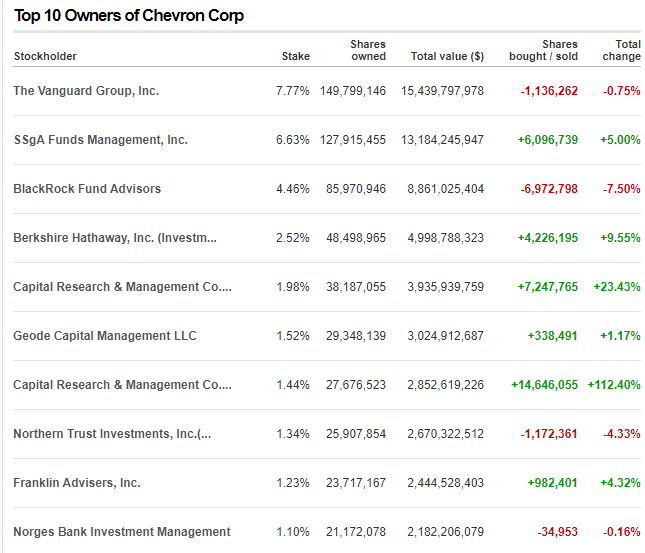
Task: Click the Top 10 Owners of Chevron Corp title
Action: (129, 16)
